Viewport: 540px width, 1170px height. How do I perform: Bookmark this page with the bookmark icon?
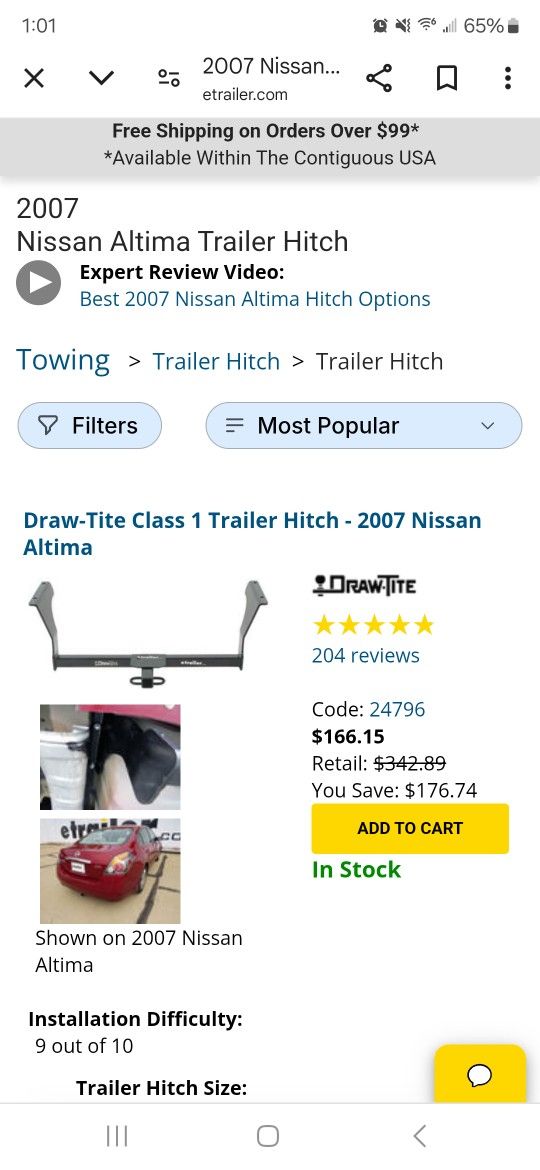446,78
